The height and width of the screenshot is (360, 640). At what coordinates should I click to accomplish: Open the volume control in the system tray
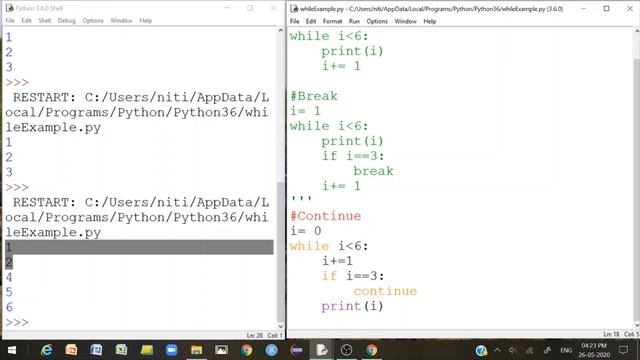(513, 350)
